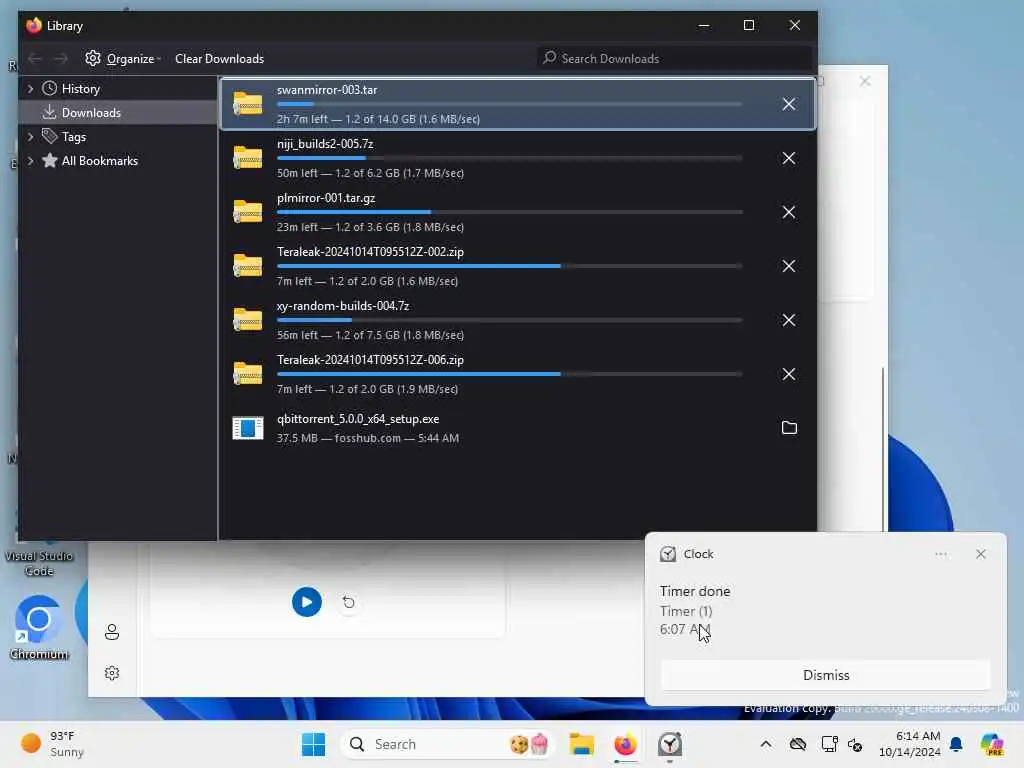The height and width of the screenshot is (768, 1024).
Task: Open Clock notification more options
Action: 940,554
